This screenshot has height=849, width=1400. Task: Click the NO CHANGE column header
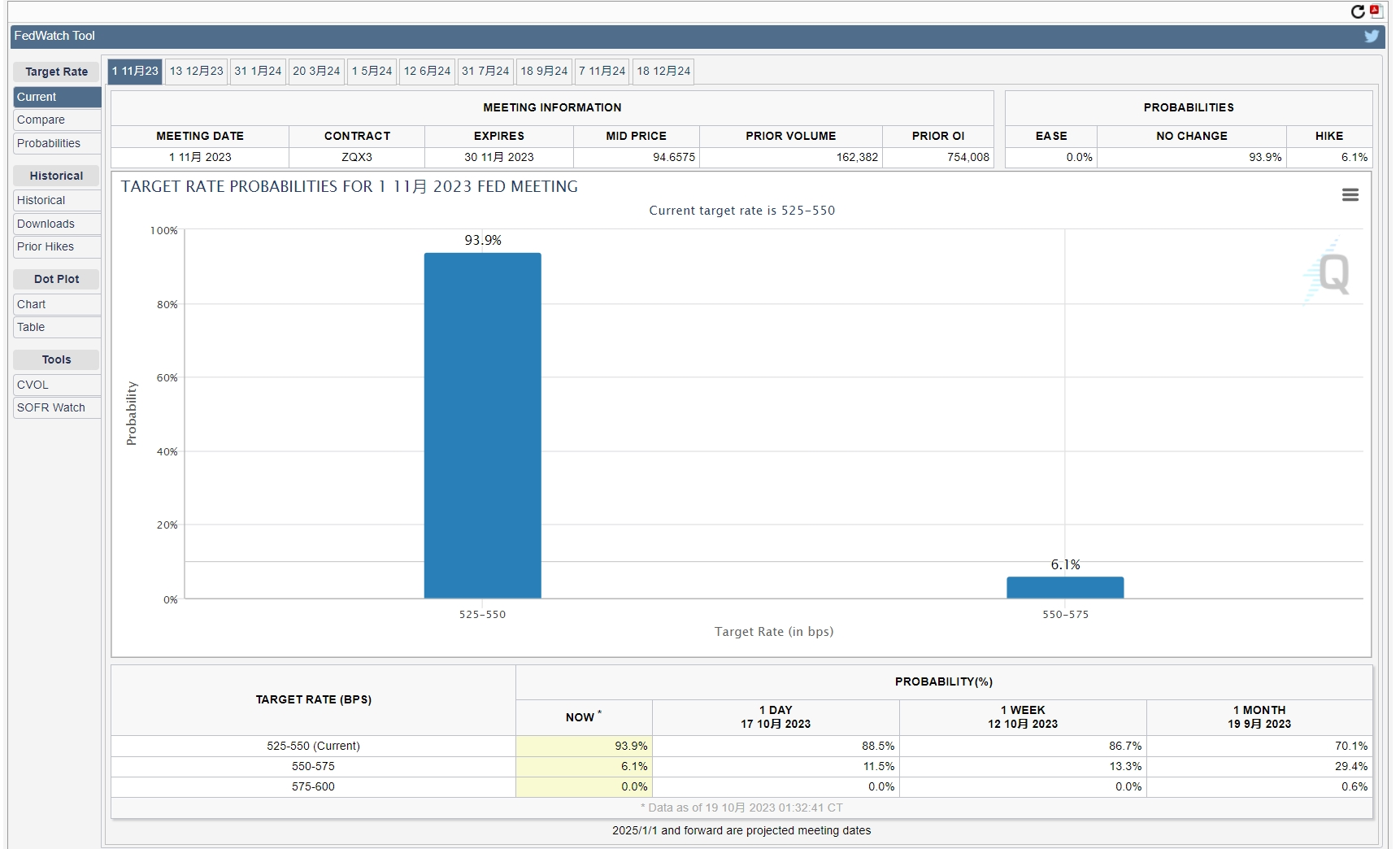(x=1192, y=136)
